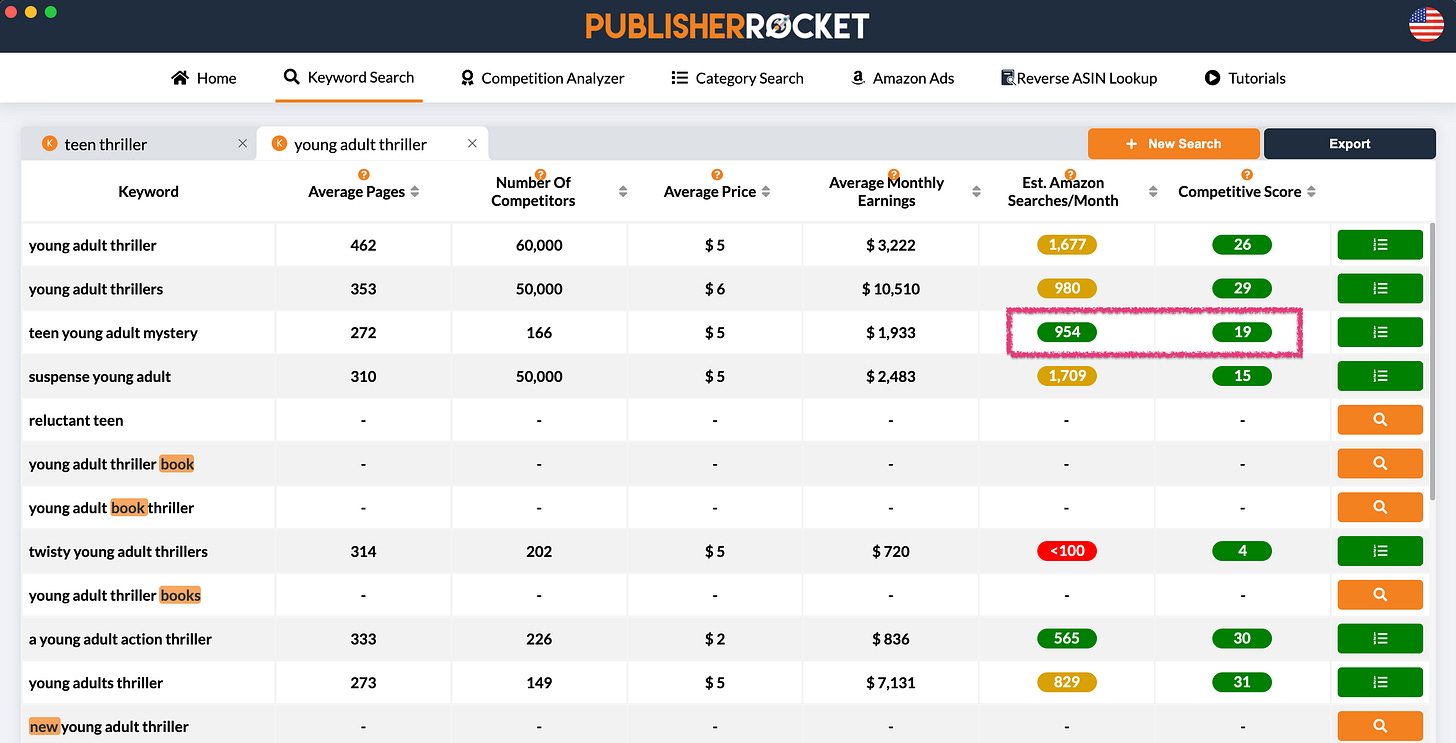Click the Publisher Rocket logo

(727, 25)
